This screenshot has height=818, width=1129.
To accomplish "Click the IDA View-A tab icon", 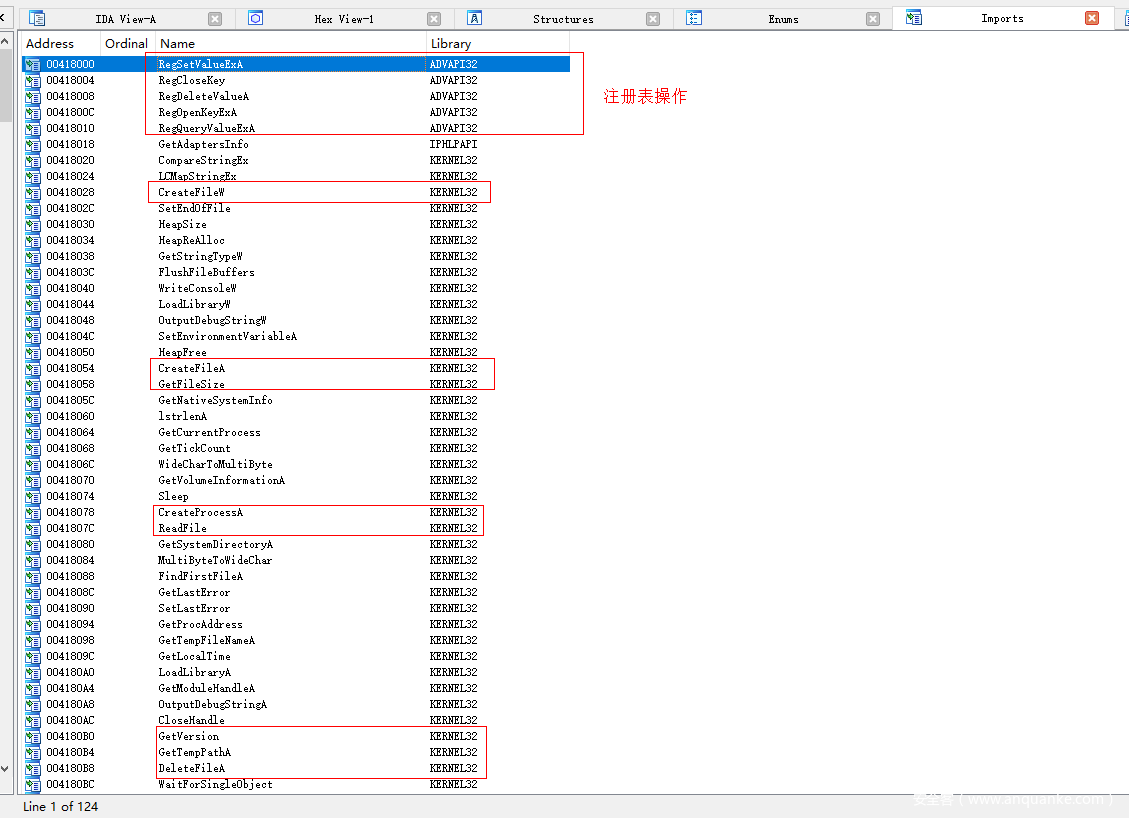I will click(37, 18).
